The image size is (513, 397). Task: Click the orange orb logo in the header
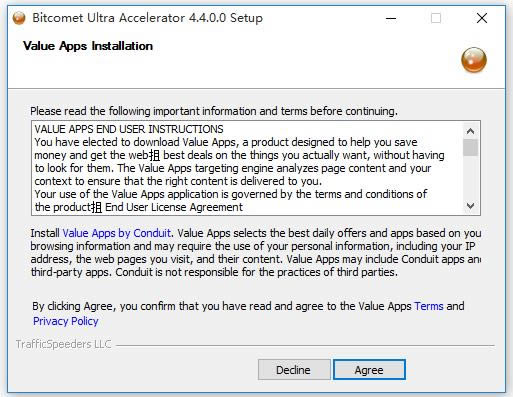[x=474, y=60]
